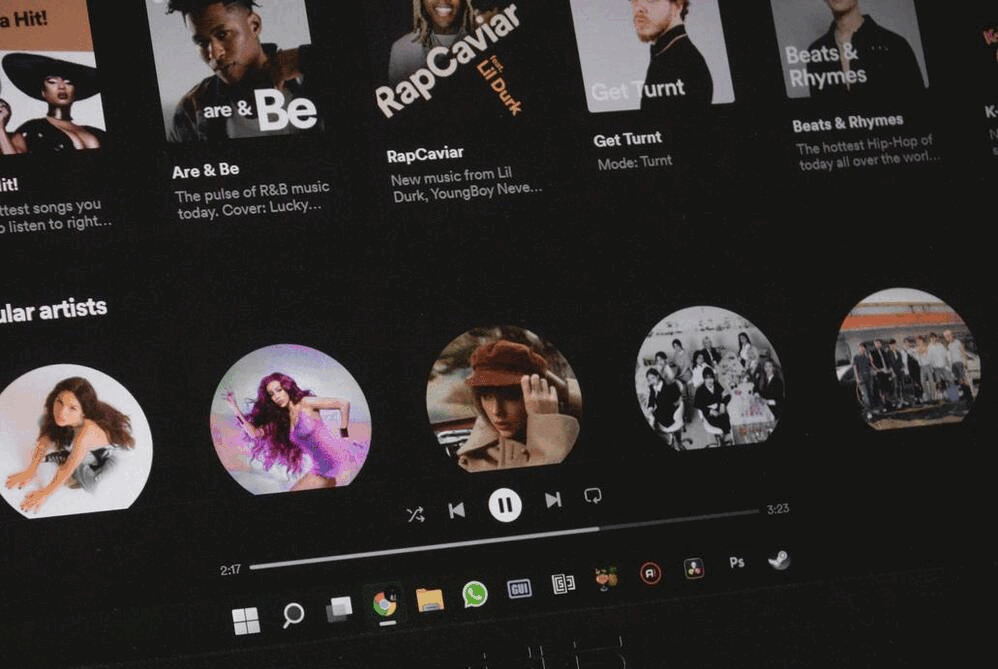This screenshot has height=669, width=998.
Task: Click the RapCaviar playlist title
Action: (425, 155)
